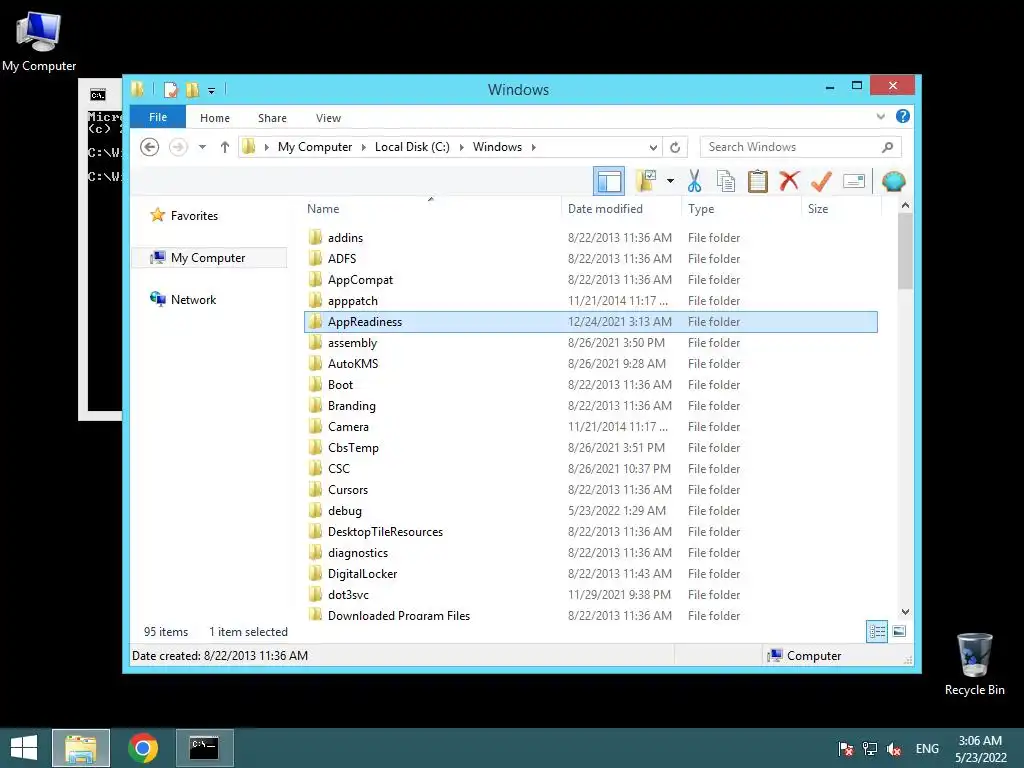Click the Paste clipboard icon

click(758, 181)
